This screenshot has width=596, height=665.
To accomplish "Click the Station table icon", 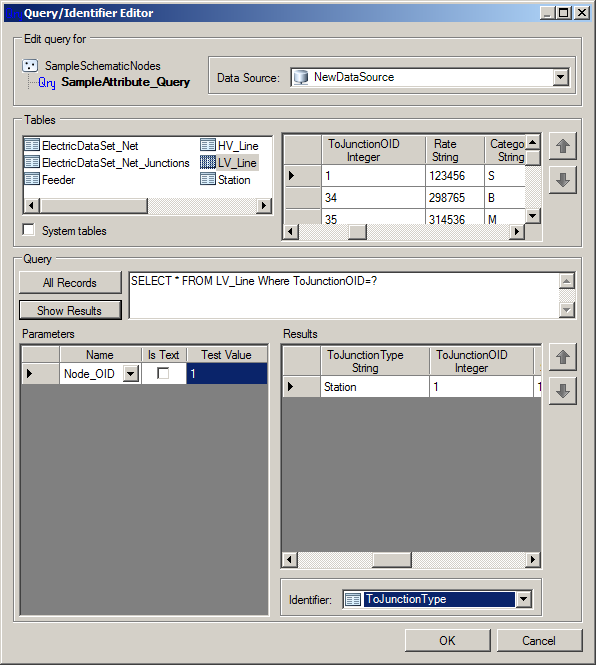I will point(207,179).
